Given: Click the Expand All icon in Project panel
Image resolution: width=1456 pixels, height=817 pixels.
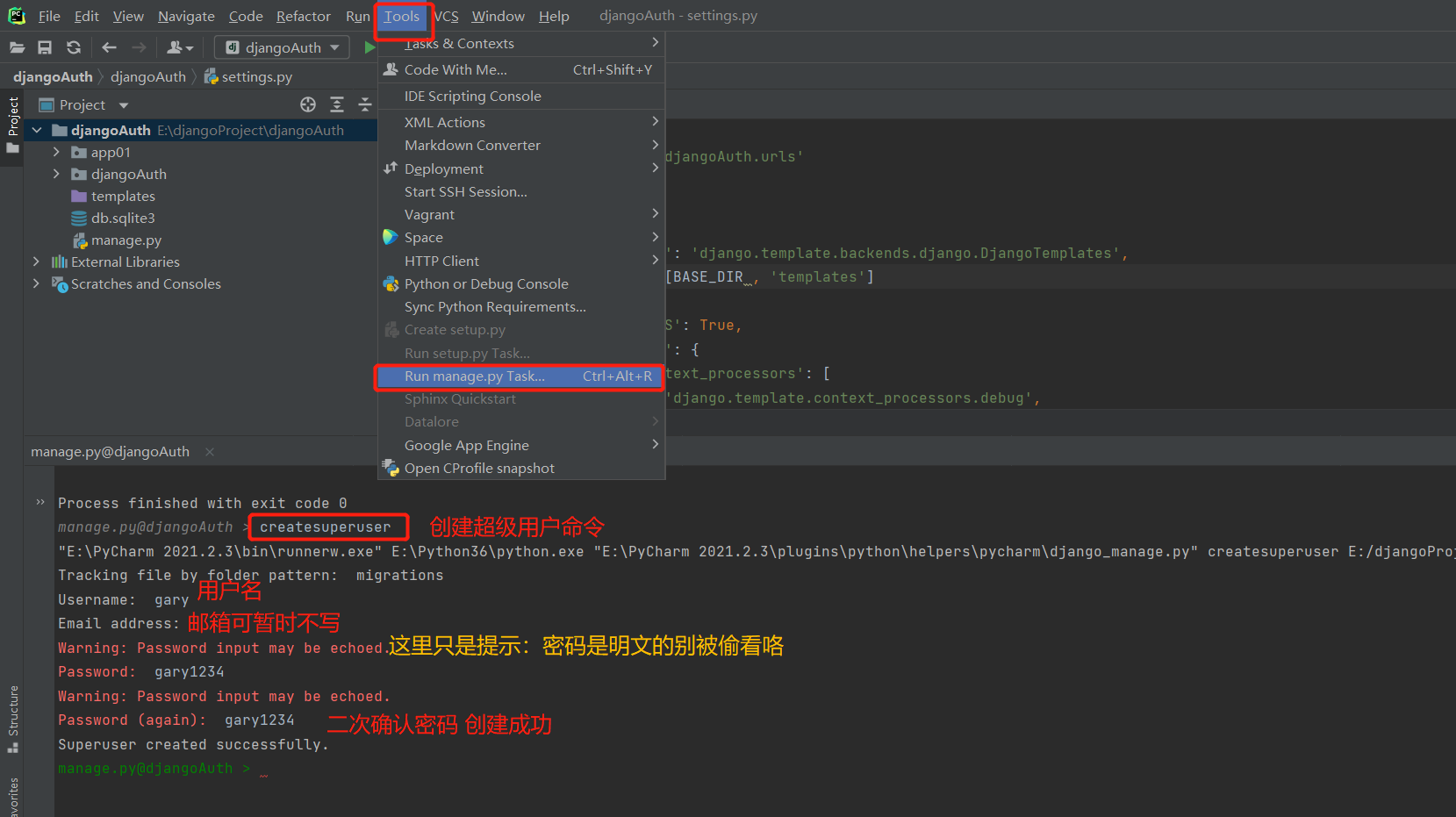Looking at the screenshot, I should click(x=337, y=104).
